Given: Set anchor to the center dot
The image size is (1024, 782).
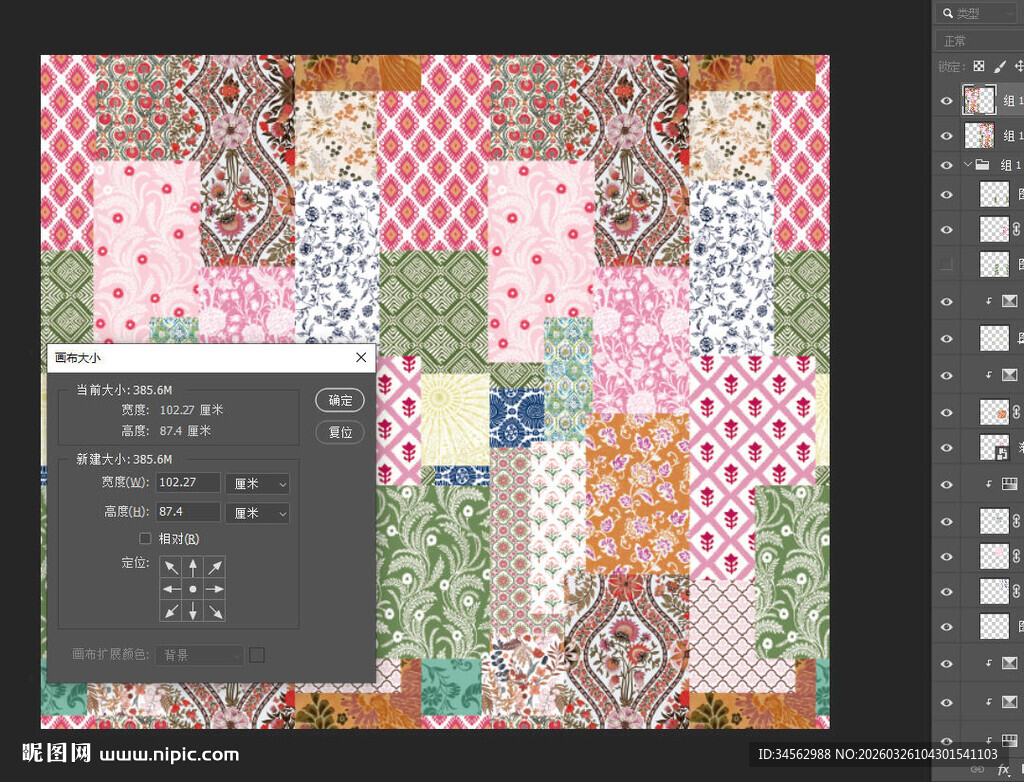Looking at the screenshot, I should (193, 590).
